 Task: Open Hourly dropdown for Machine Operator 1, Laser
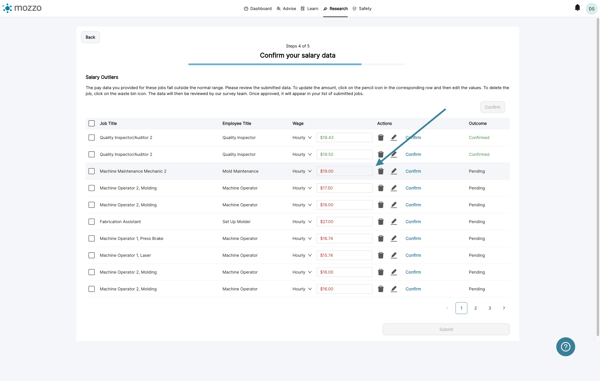(x=302, y=255)
